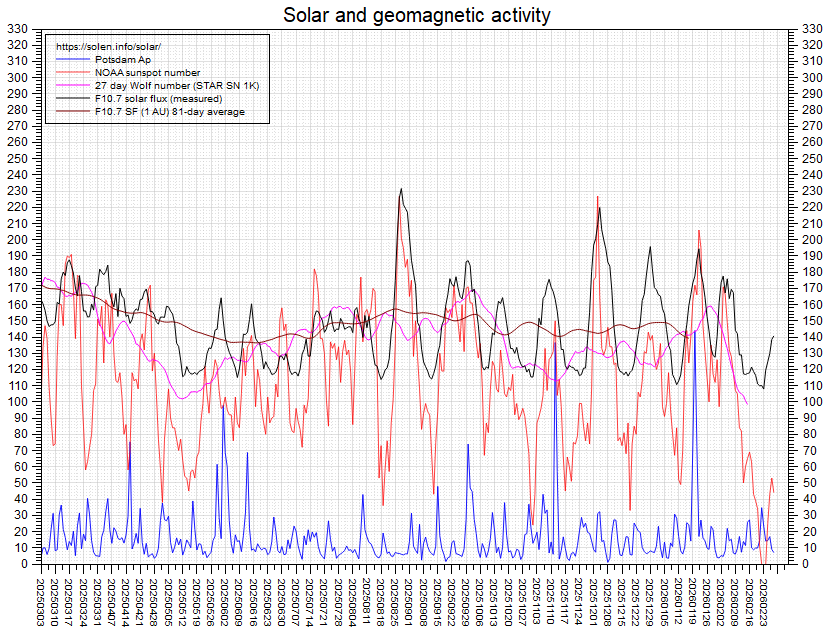The width and height of the screenshot is (830, 642).
Task: Click the 50 label on the right y-axis
Action: pyautogui.click(x=809, y=483)
